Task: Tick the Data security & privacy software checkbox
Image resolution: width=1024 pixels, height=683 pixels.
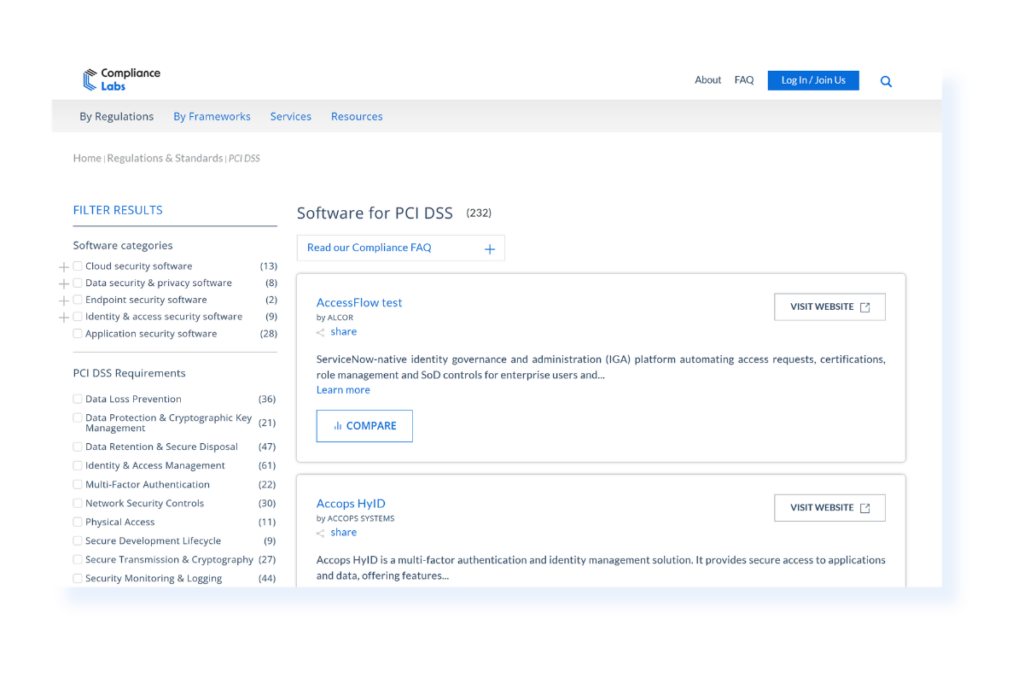Action: [x=78, y=283]
